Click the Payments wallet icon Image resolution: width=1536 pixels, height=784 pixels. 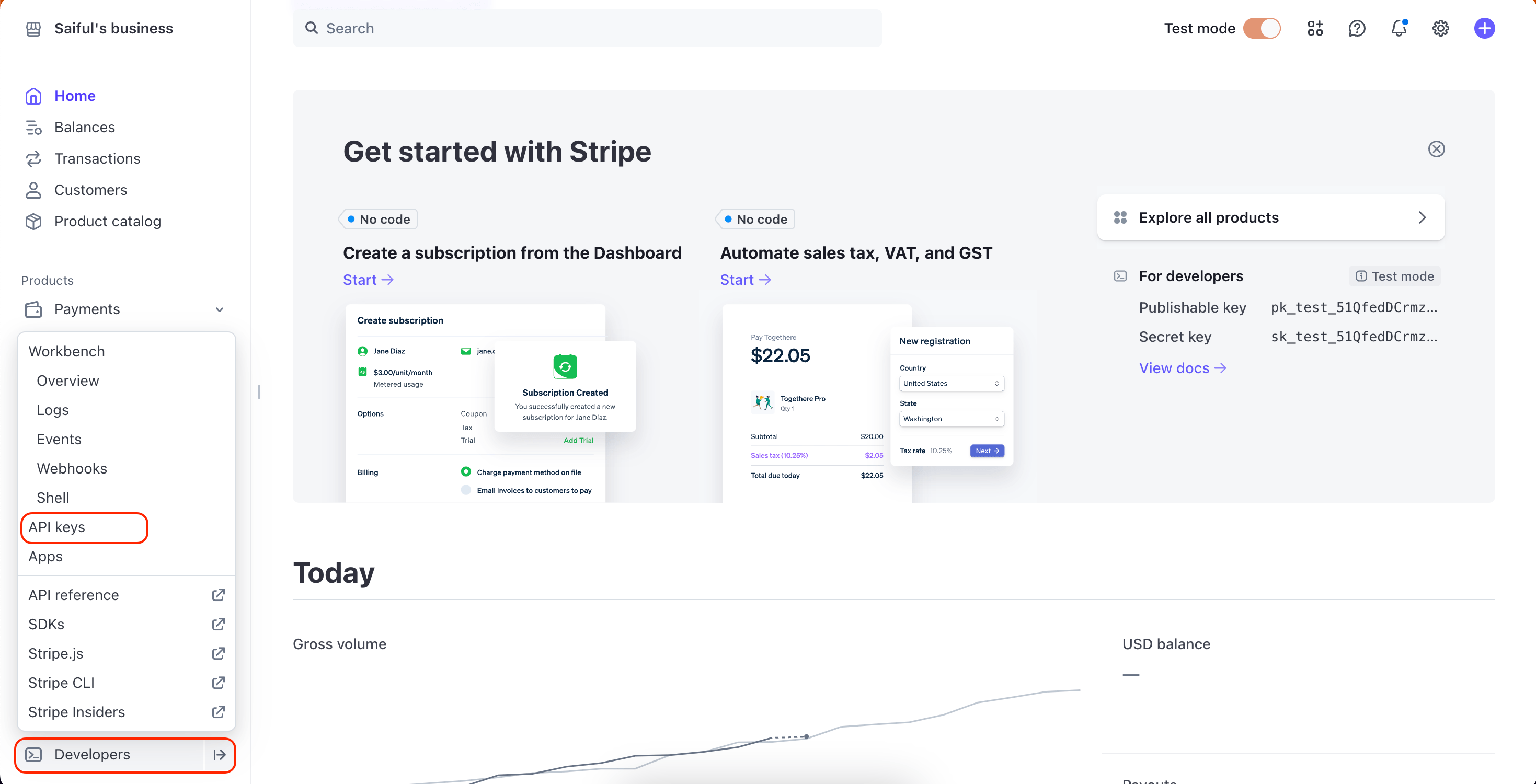33,309
